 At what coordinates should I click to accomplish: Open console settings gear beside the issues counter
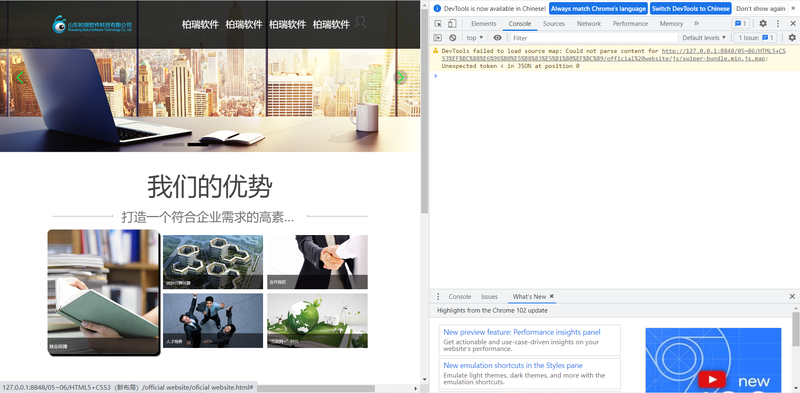792,38
